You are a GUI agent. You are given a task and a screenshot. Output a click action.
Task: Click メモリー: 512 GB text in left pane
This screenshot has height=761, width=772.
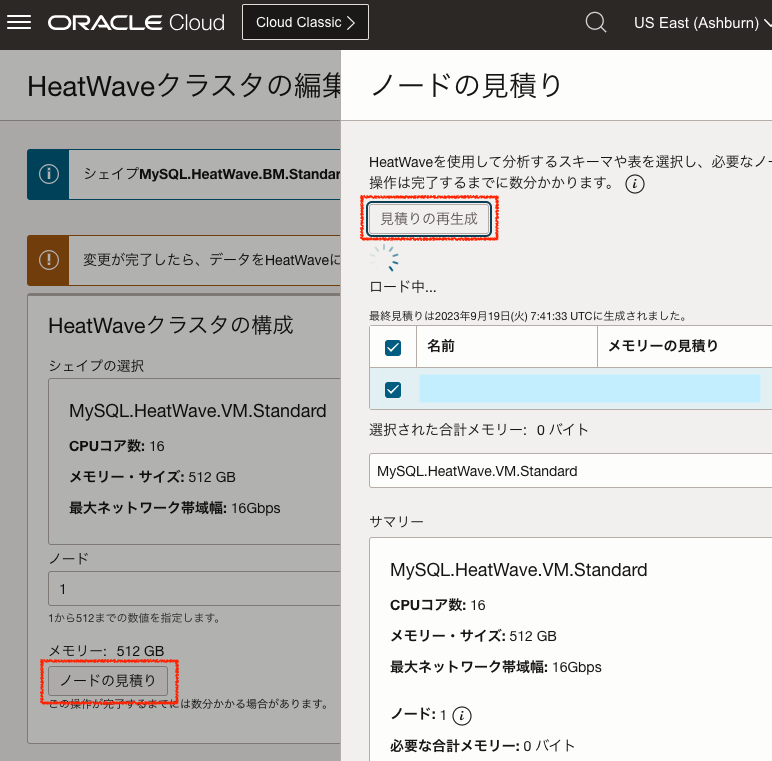pos(106,651)
